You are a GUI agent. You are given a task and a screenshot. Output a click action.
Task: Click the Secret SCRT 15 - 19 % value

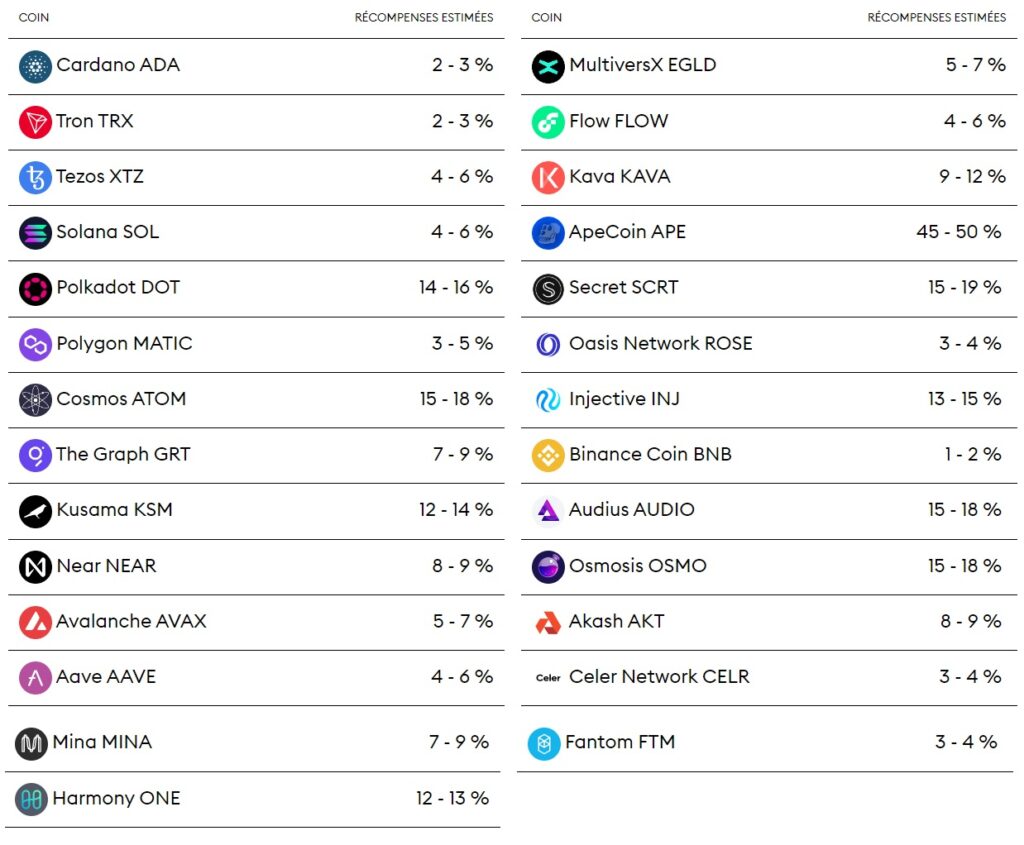click(964, 288)
